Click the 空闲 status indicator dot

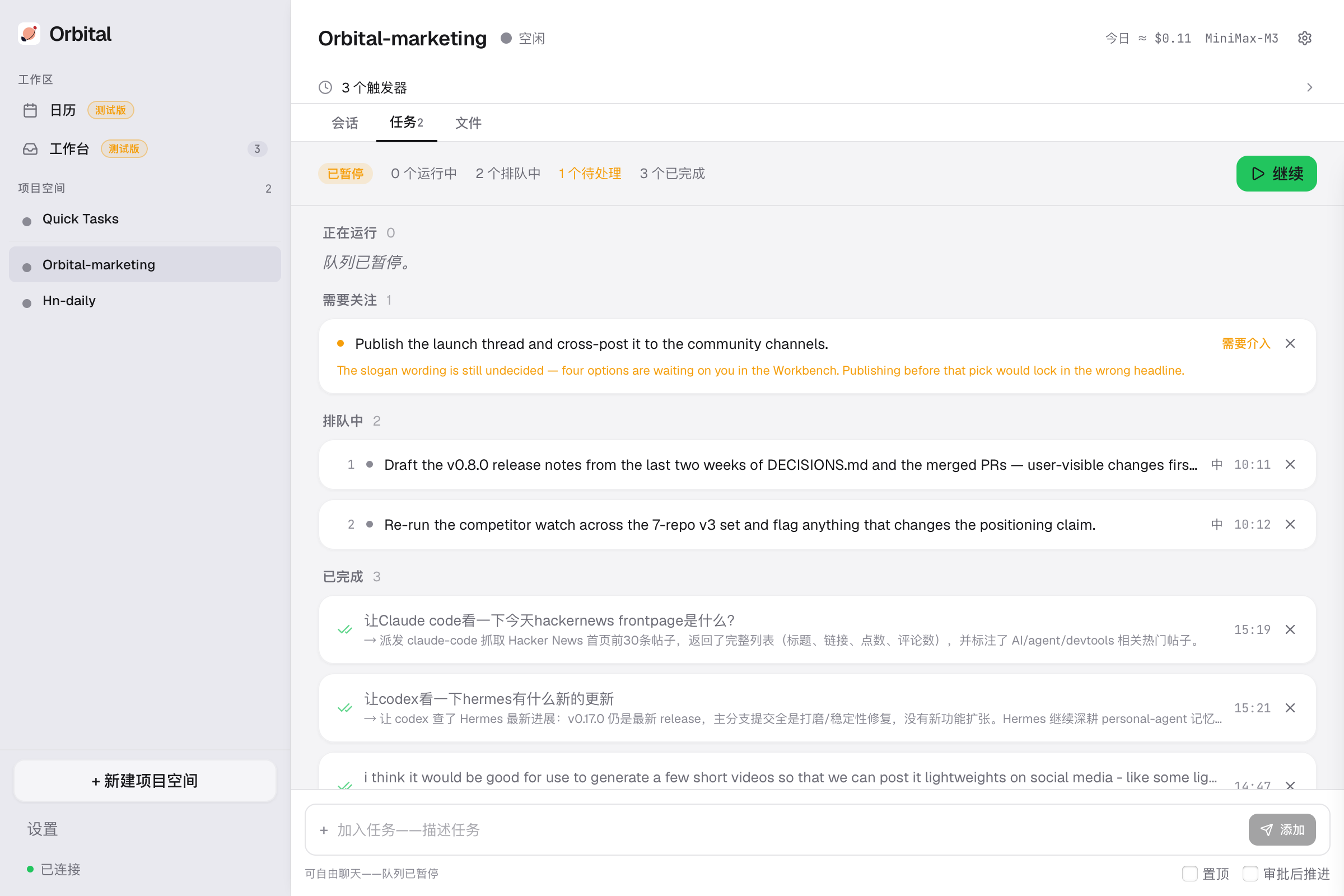[x=506, y=38]
